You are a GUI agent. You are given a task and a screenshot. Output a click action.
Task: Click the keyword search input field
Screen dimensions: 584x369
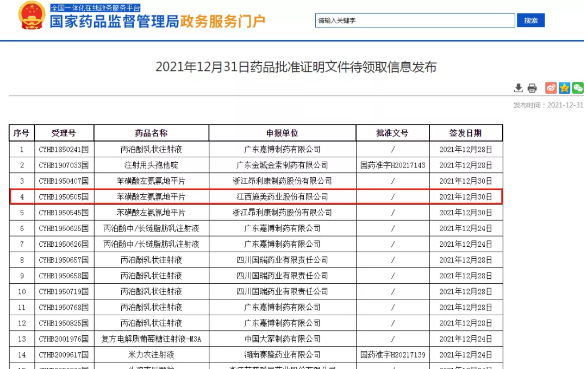tap(415, 20)
